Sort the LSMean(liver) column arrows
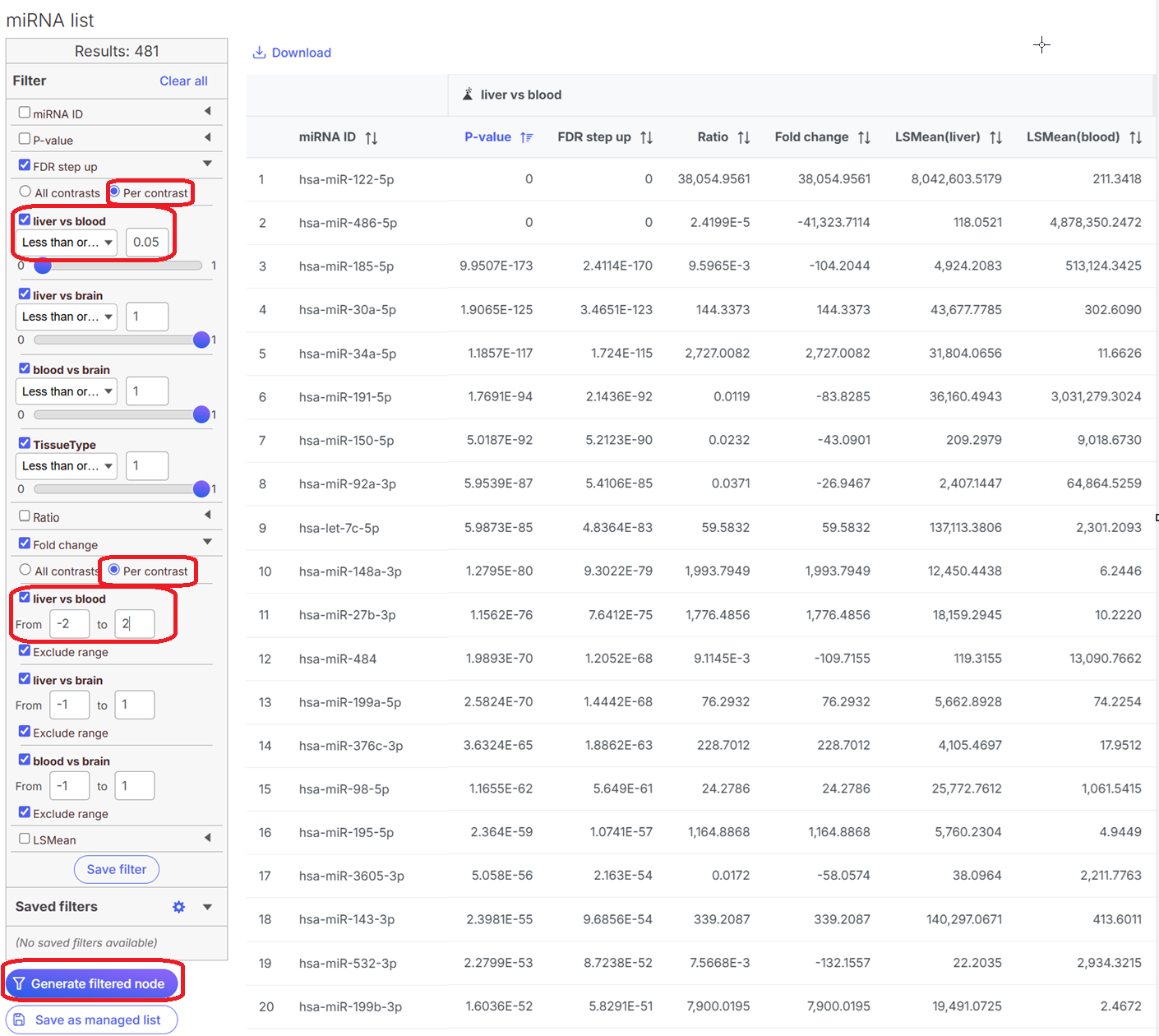The height and width of the screenshot is (1036, 1159). coord(995,138)
